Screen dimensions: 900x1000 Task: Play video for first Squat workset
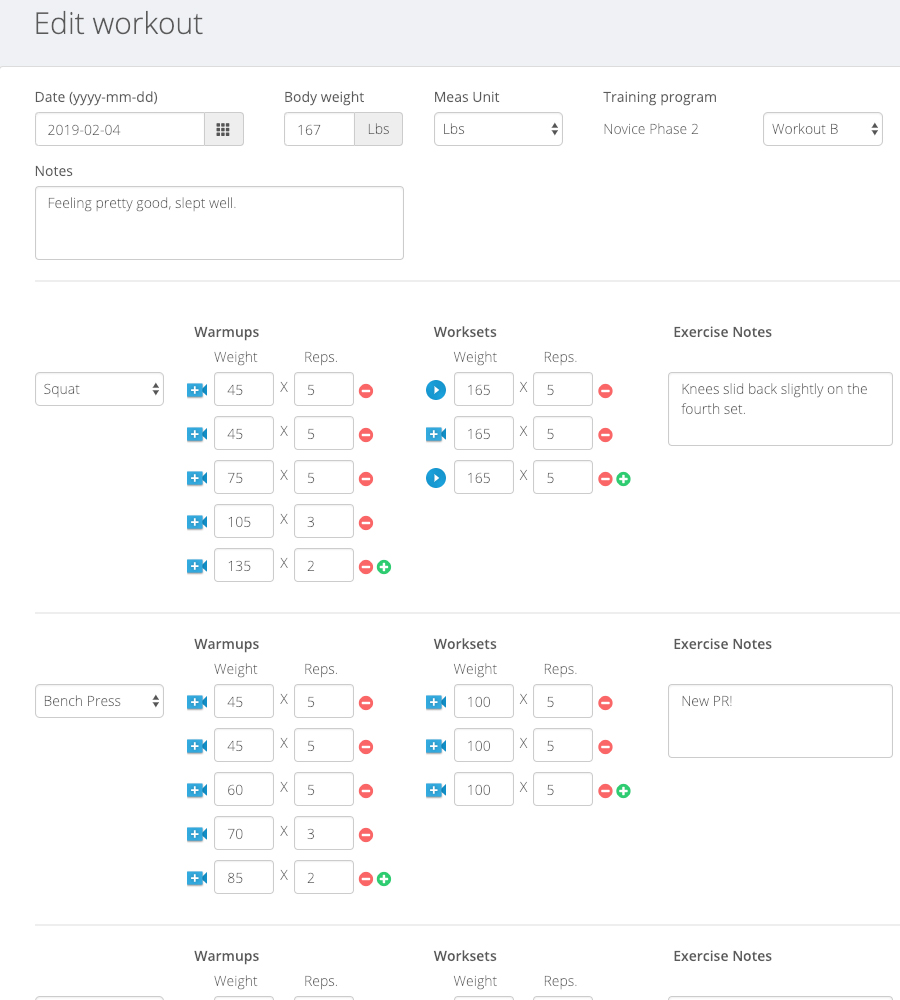[x=436, y=390]
